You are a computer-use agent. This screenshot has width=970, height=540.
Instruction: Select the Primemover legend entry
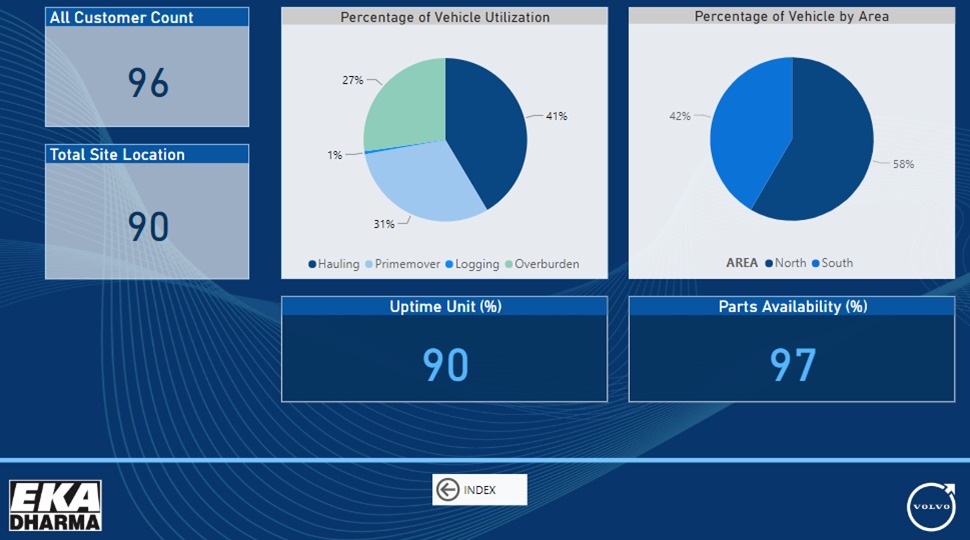(x=403, y=264)
